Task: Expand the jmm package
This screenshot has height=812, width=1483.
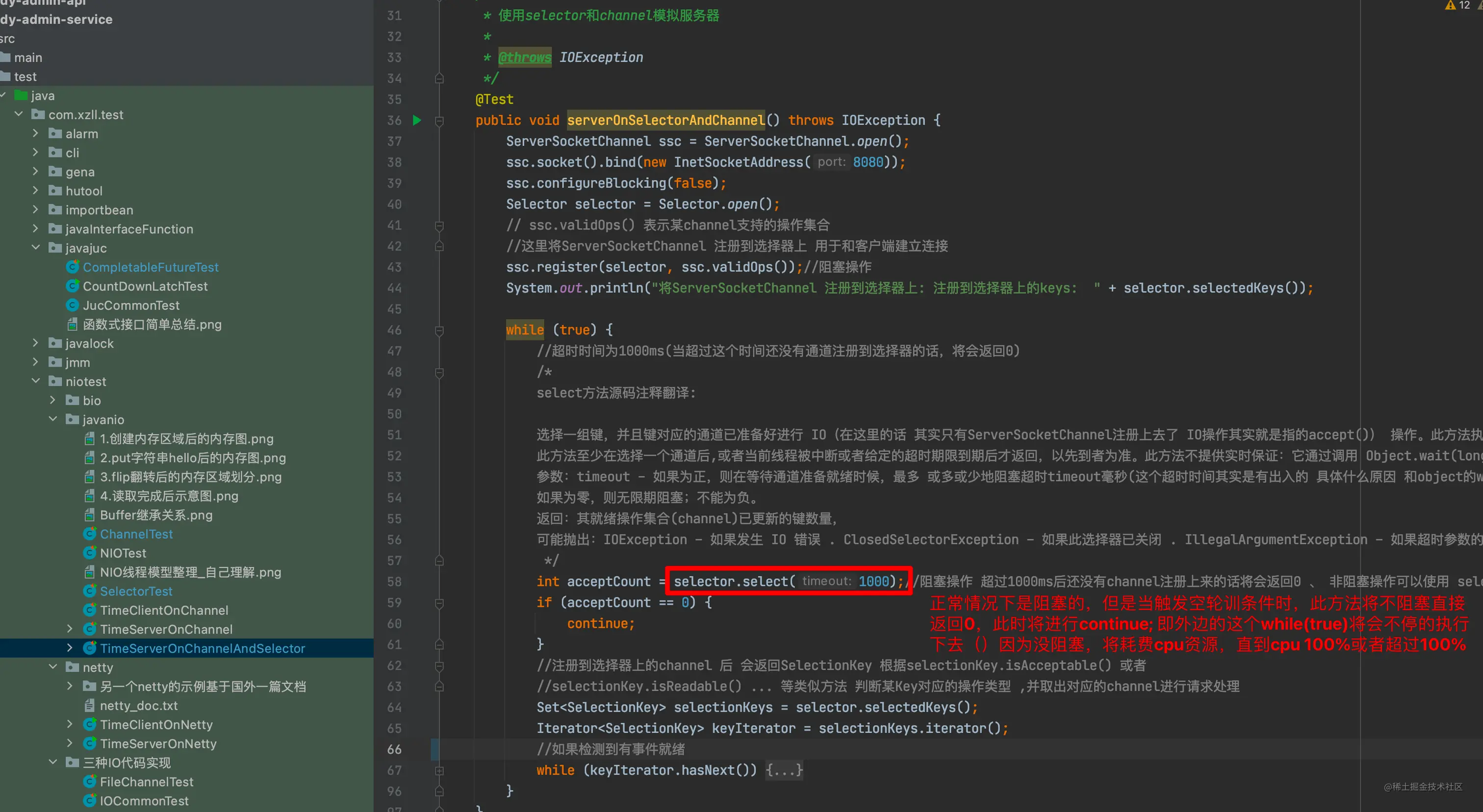Action: tap(36, 362)
